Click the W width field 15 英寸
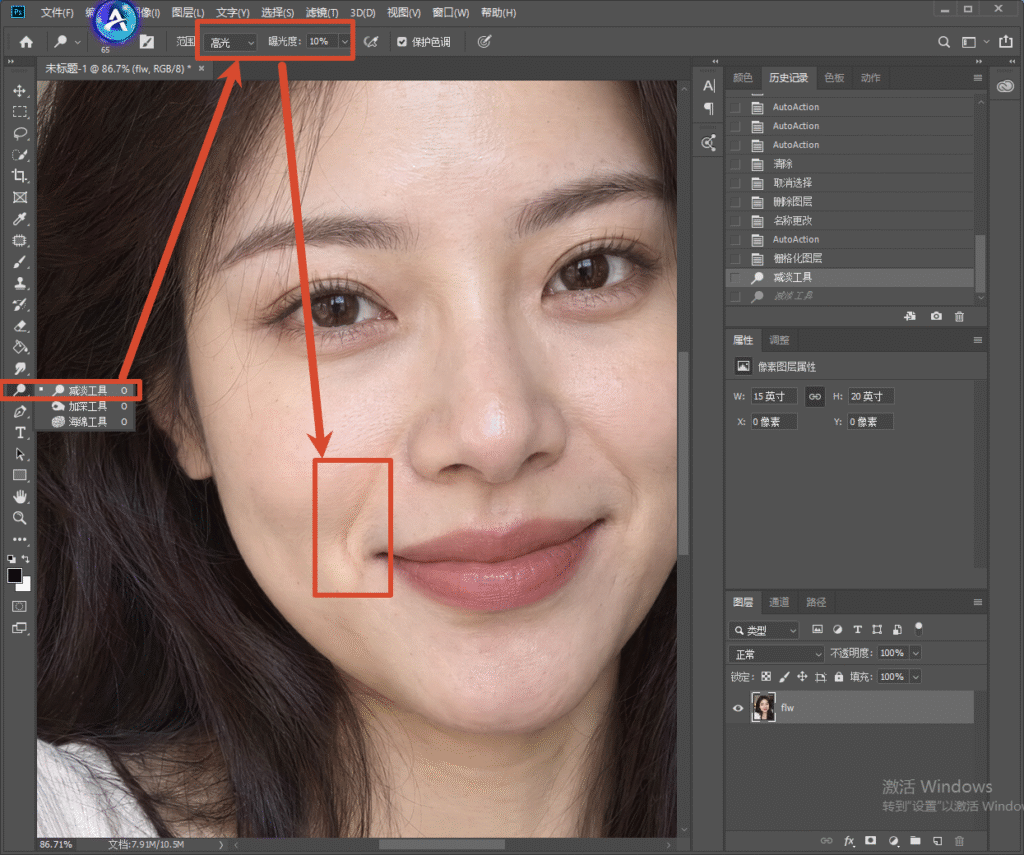The width and height of the screenshot is (1024, 855). click(773, 396)
